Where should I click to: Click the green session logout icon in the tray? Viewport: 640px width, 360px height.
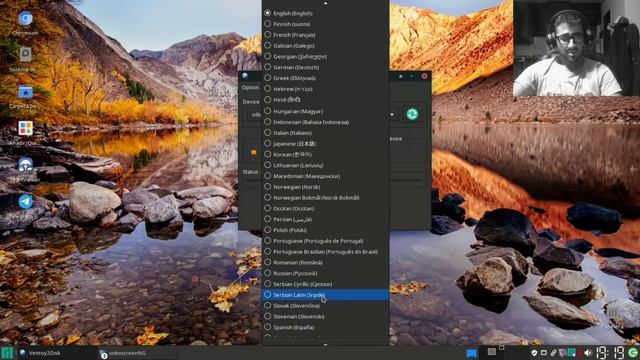pyautogui.click(x=633, y=353)
